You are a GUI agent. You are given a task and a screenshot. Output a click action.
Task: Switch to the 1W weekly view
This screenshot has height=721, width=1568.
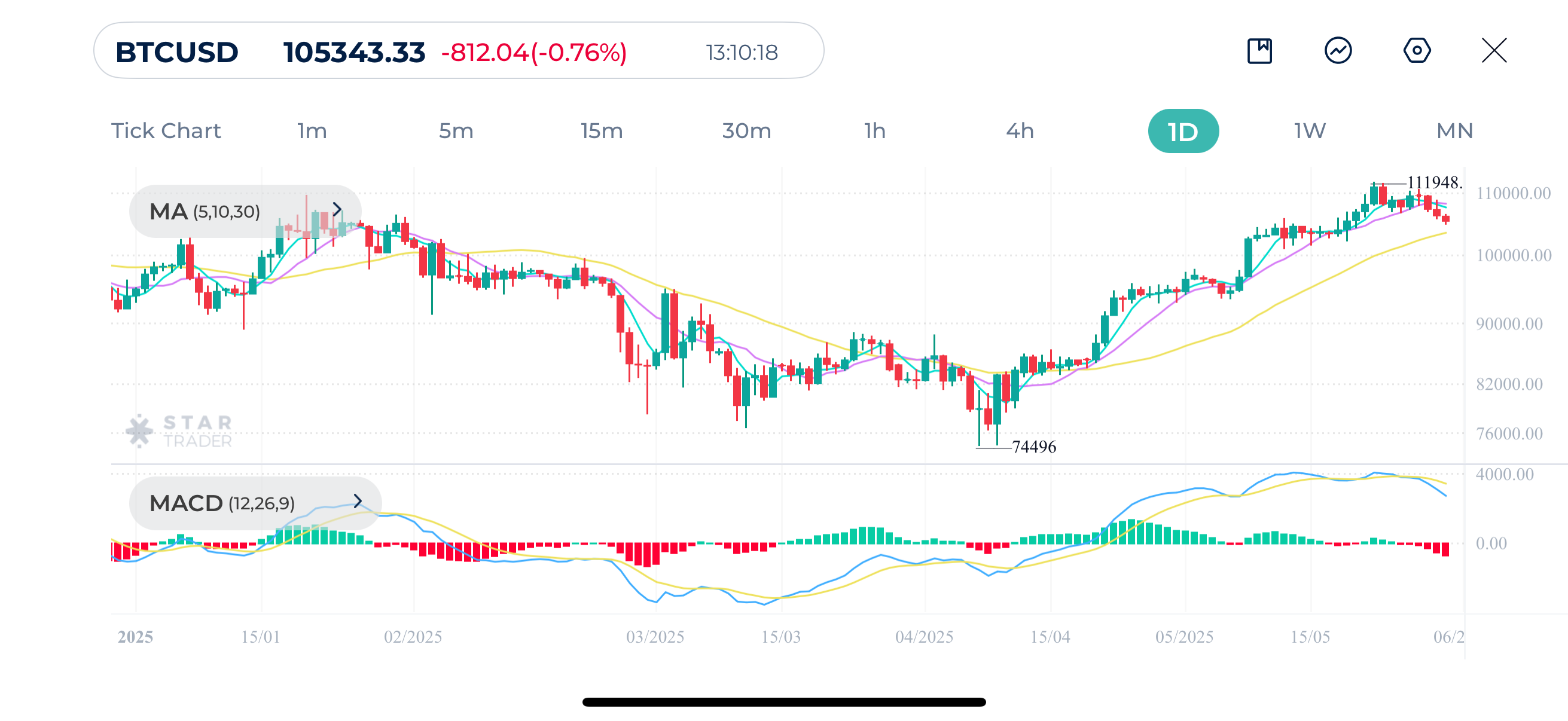(1310, 130)
